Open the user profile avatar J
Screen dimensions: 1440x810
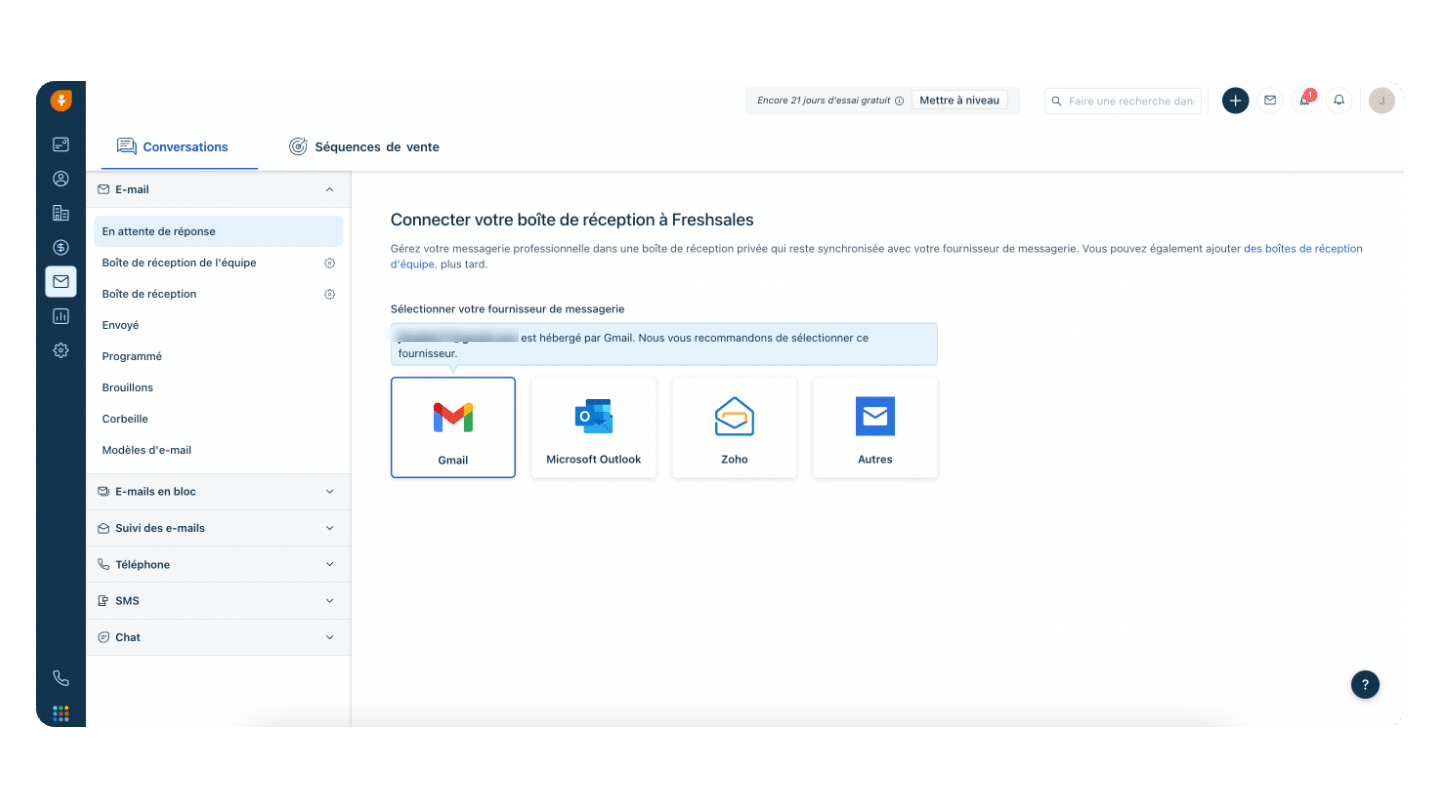pyautogui.click(x=1382, y=100)
